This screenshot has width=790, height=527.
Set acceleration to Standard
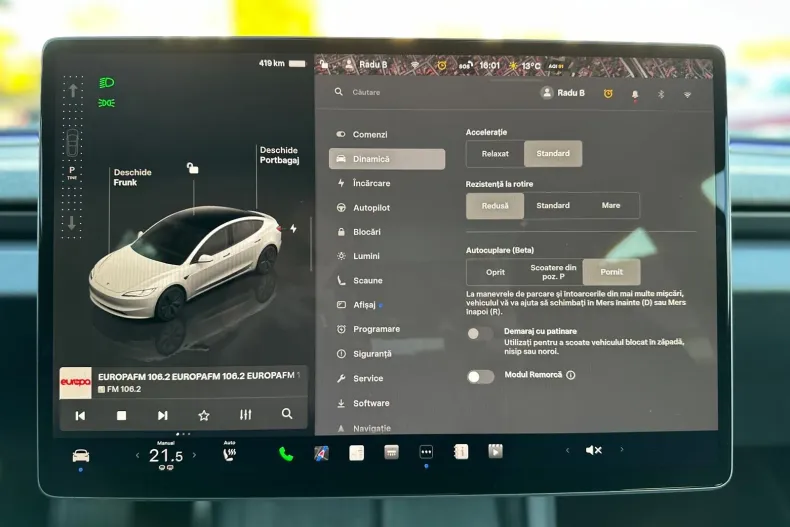pyautogui.click(x=553, y=154)
